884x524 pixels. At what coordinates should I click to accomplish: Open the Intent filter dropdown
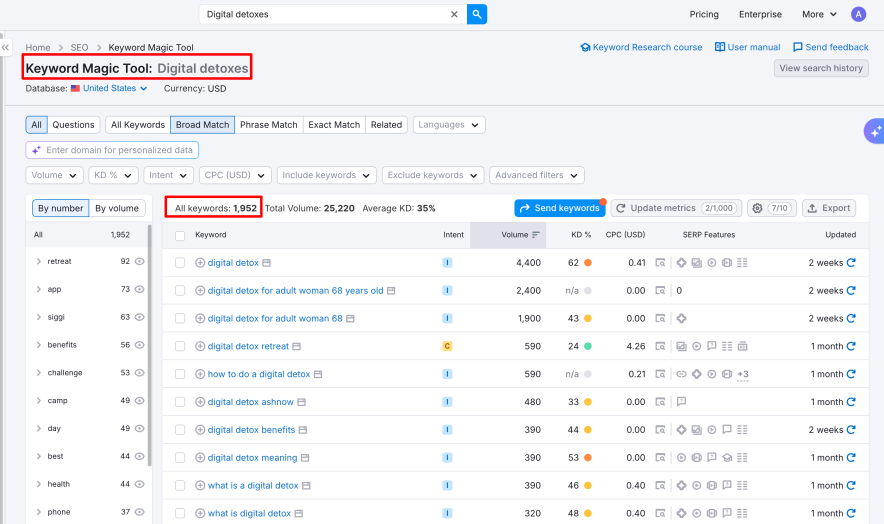(x=168, y=175)
